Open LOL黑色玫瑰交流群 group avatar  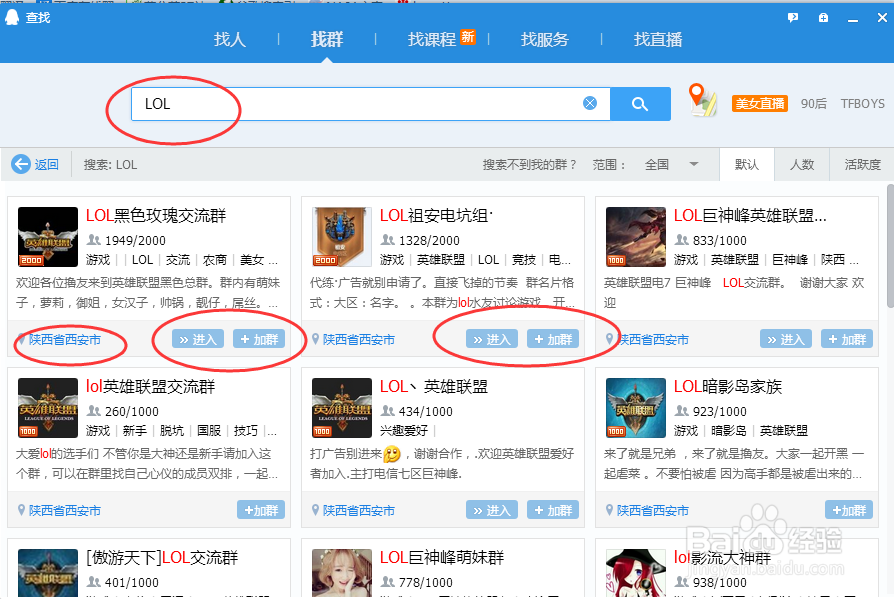coord(48,237)
